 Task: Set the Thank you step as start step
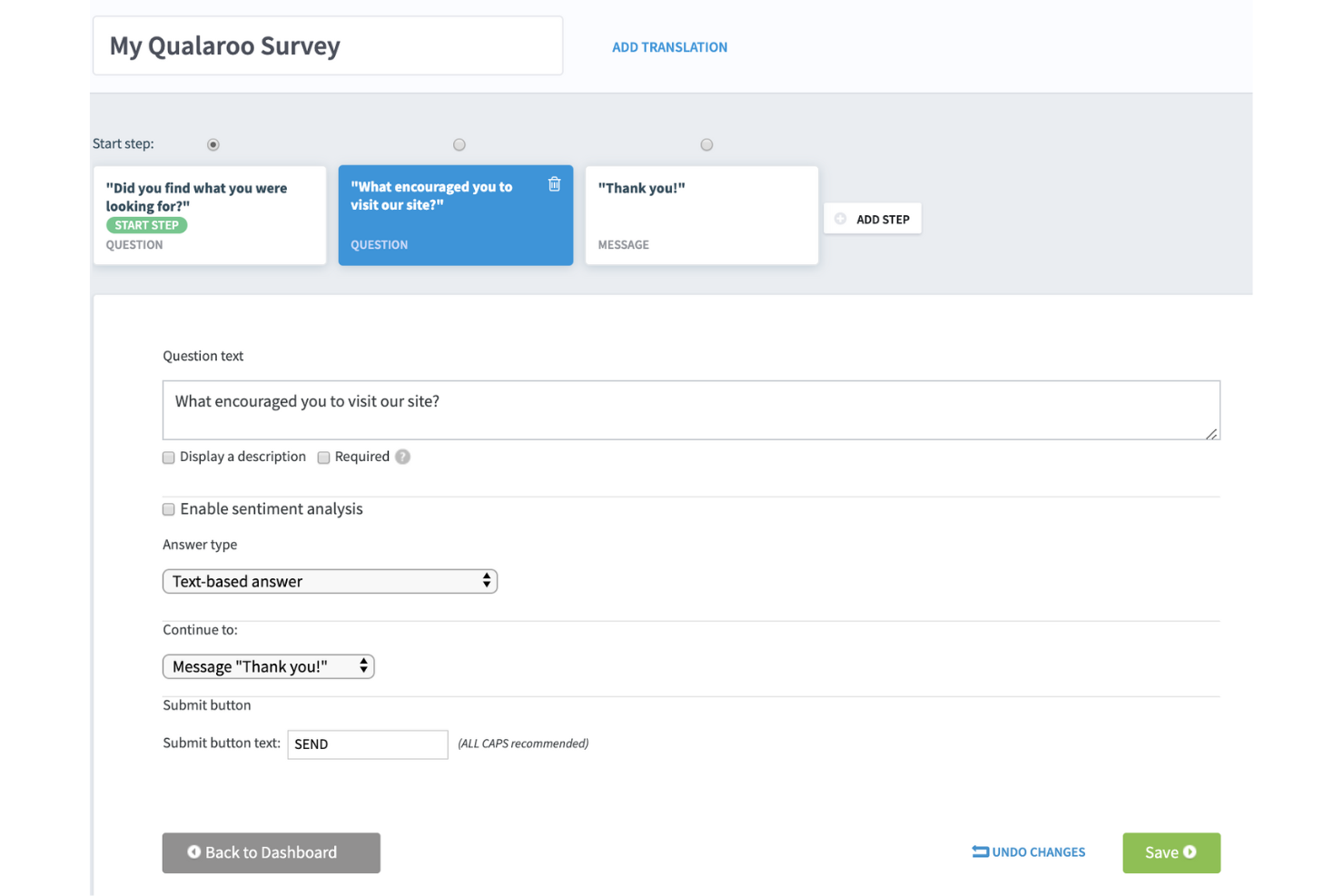click(707, 143)
